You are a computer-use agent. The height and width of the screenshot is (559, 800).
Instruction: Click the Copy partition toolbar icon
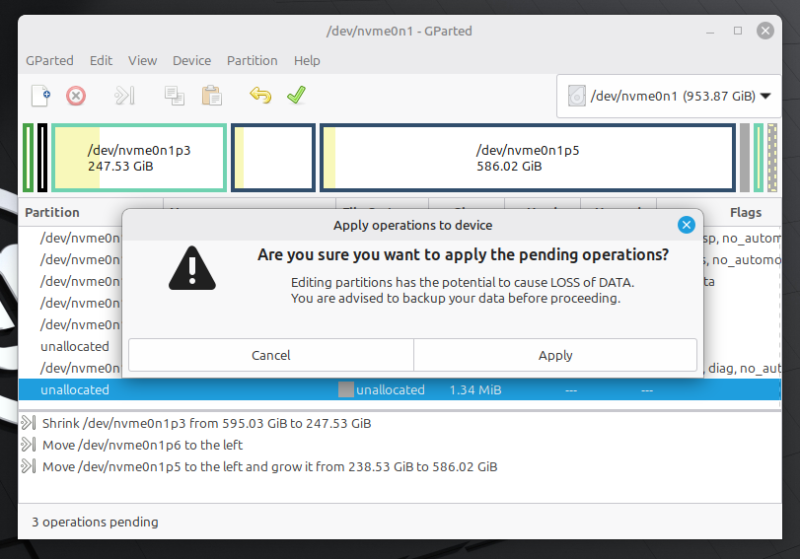[174, 96]
